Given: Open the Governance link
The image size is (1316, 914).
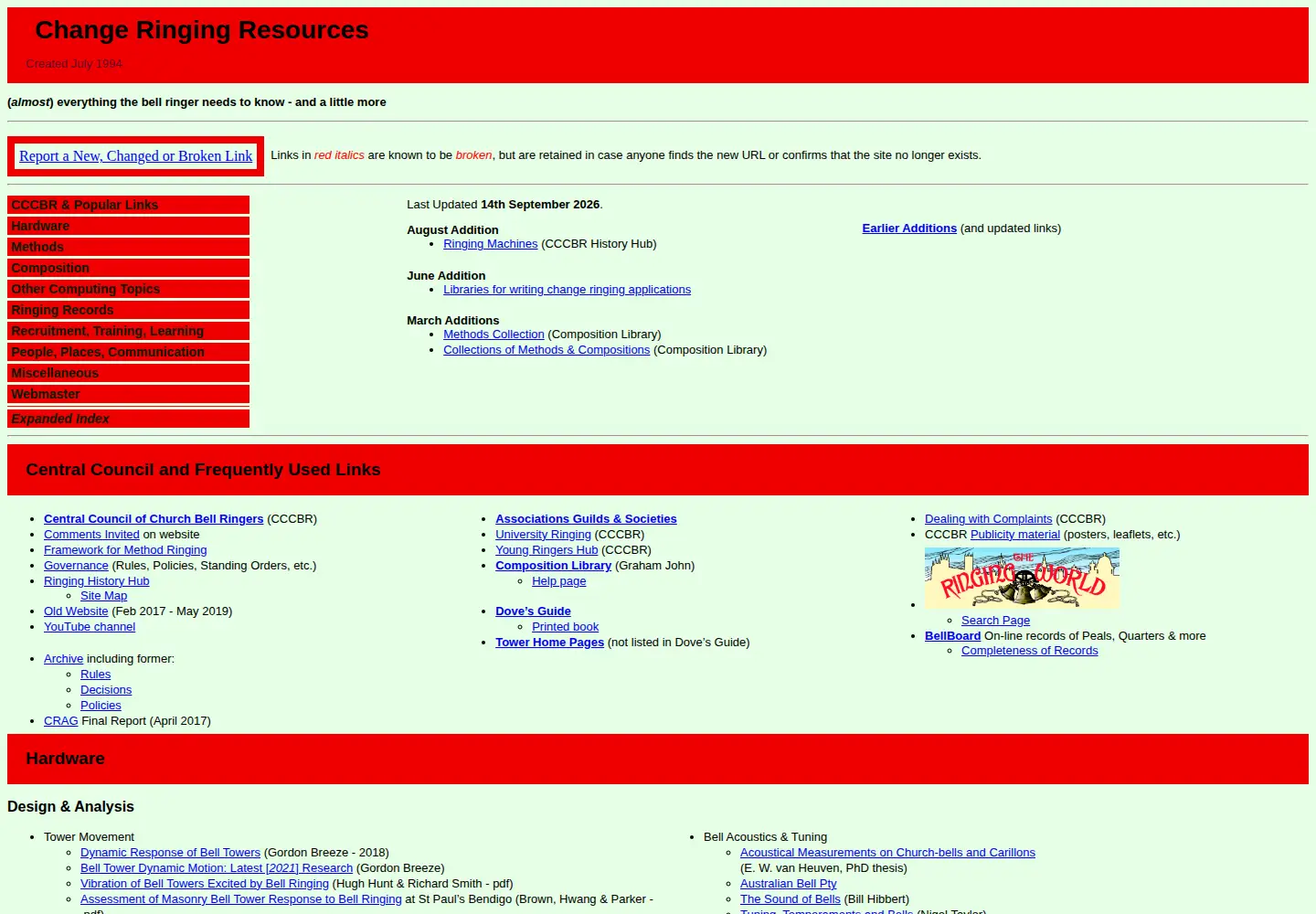Looking at the screenshot, I should click(x=76, y=566).
